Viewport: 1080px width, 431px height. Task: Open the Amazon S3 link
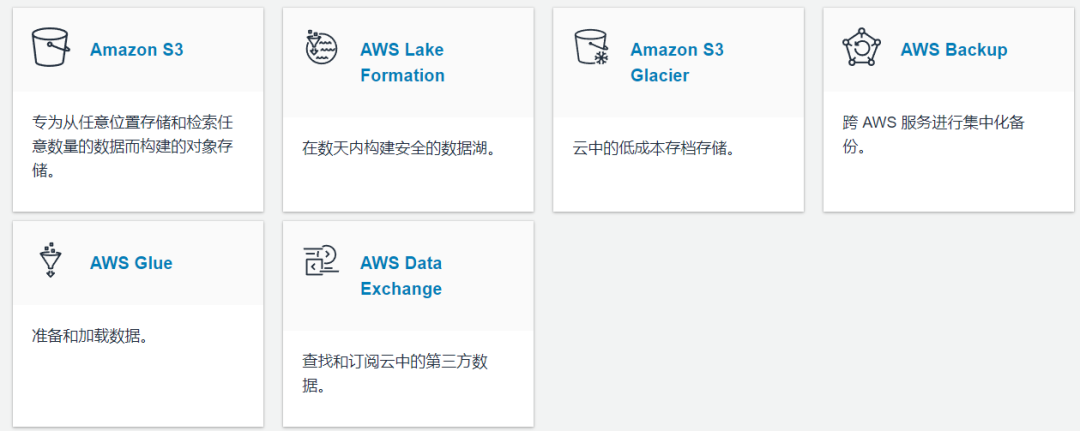[x=136, y=49]
